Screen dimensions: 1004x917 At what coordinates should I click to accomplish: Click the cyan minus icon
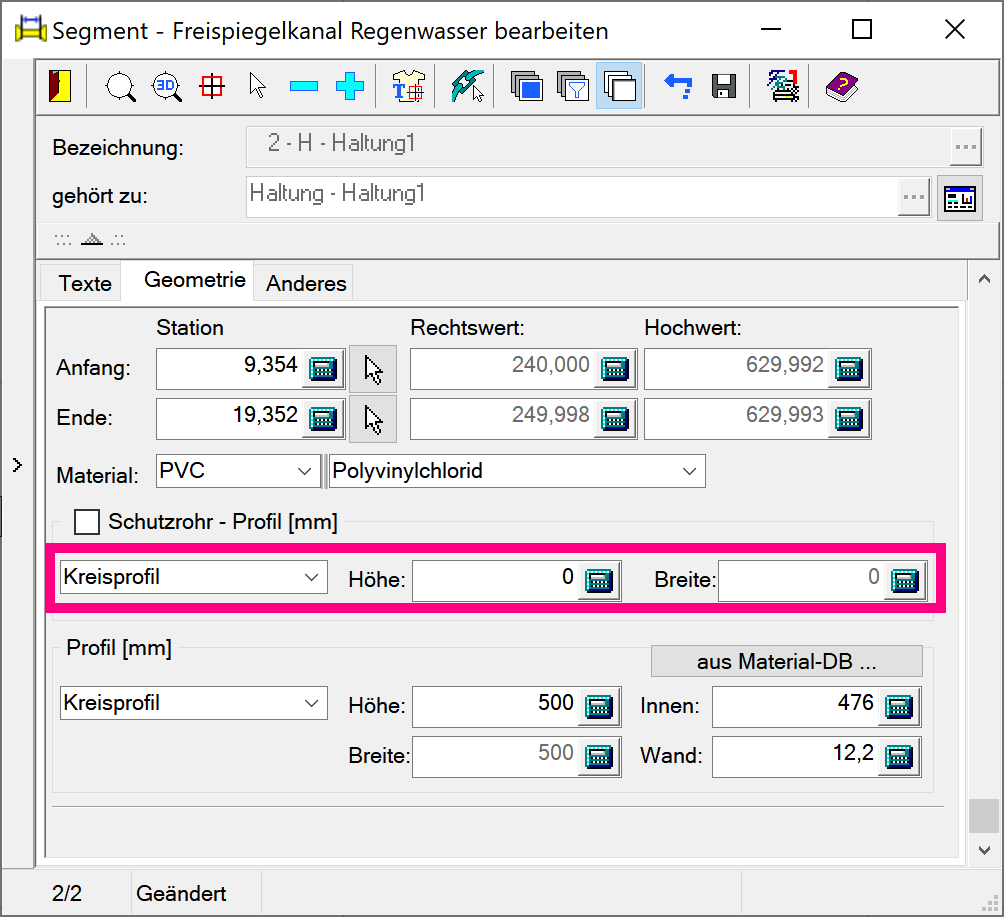coord(304,87)
